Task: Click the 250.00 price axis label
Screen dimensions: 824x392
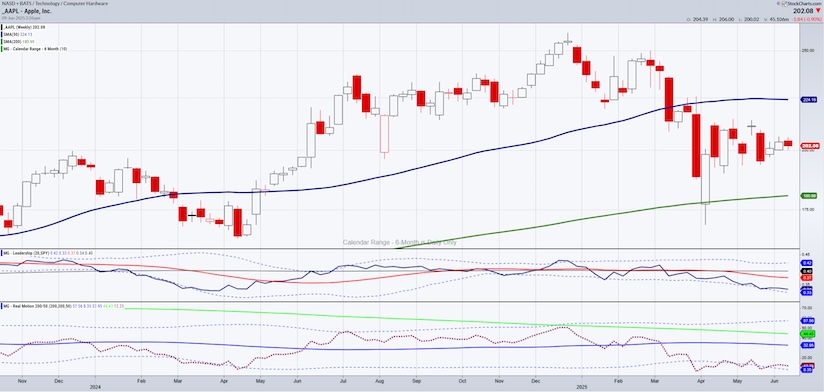Action: (x=807, y=50)
